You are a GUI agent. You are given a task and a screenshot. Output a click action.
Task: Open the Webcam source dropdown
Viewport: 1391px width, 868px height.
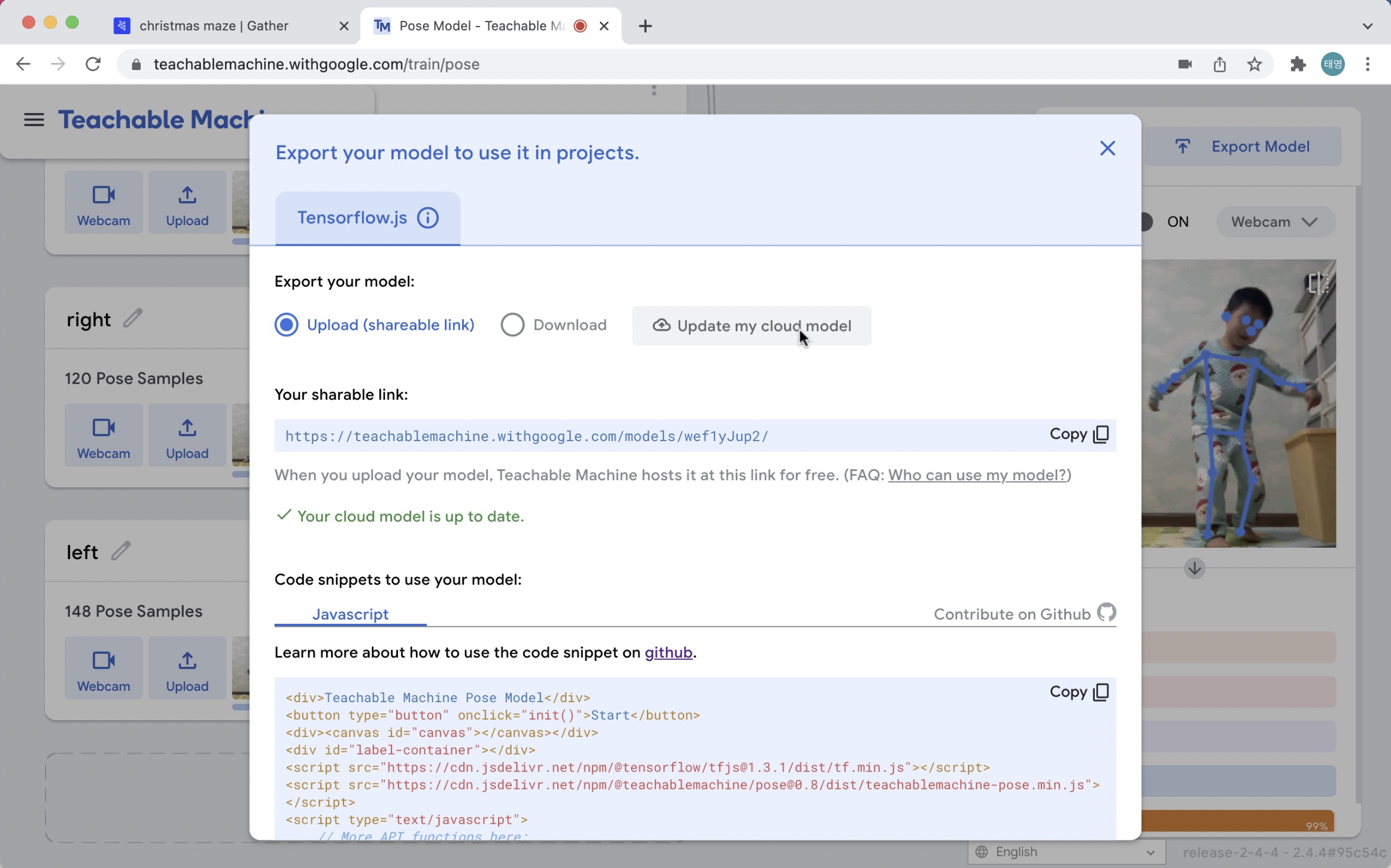[1275, 221]
